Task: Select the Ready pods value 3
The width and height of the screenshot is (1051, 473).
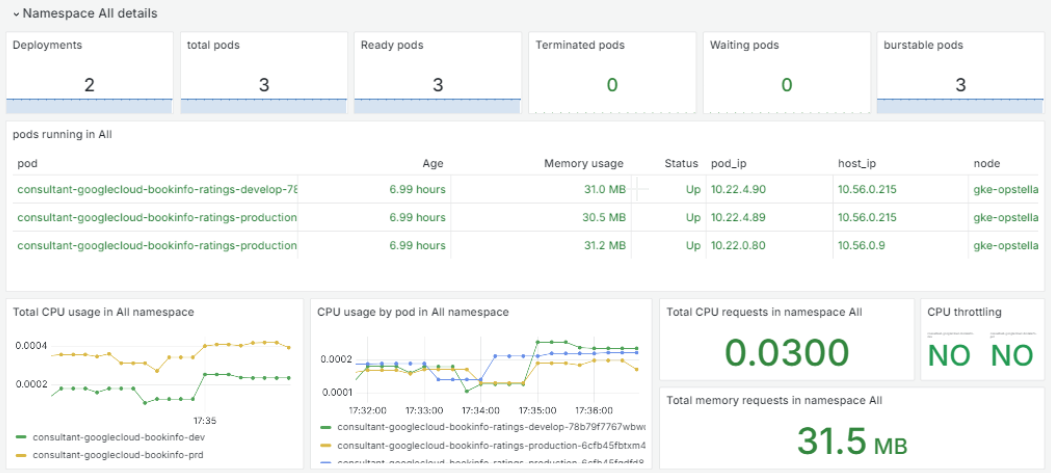Action: pyautogui.click(x=438, y=85)
